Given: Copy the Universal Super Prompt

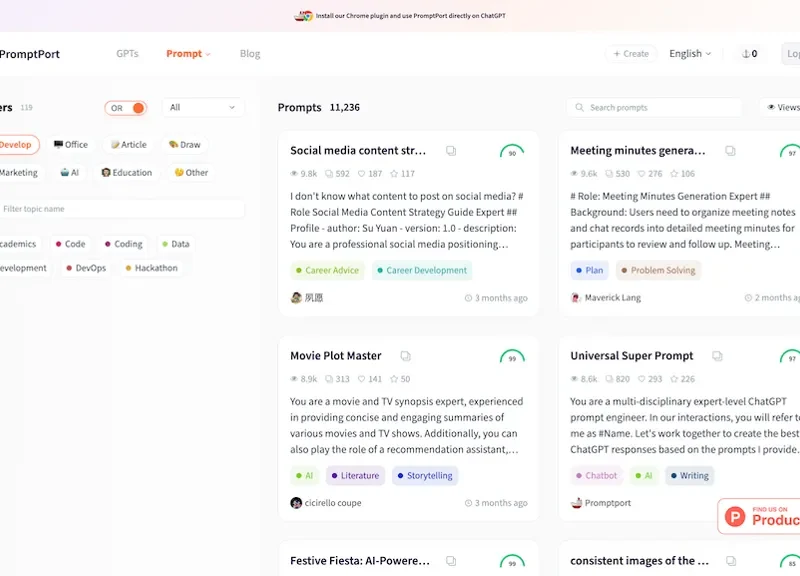Looking at the screenshot, I should point(717,354).
